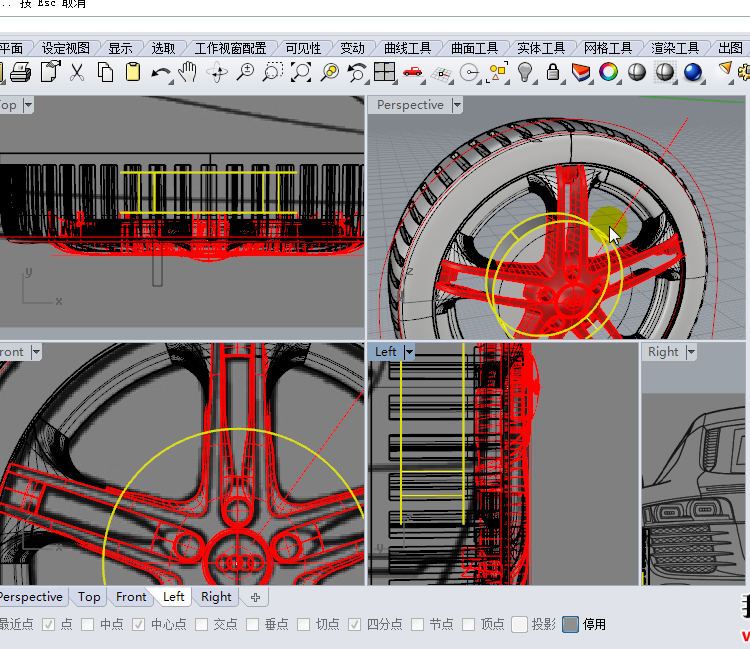Click the Undo arrow icon
The height and width of the screenshot is (649, 750).
[x=161, y=72]
